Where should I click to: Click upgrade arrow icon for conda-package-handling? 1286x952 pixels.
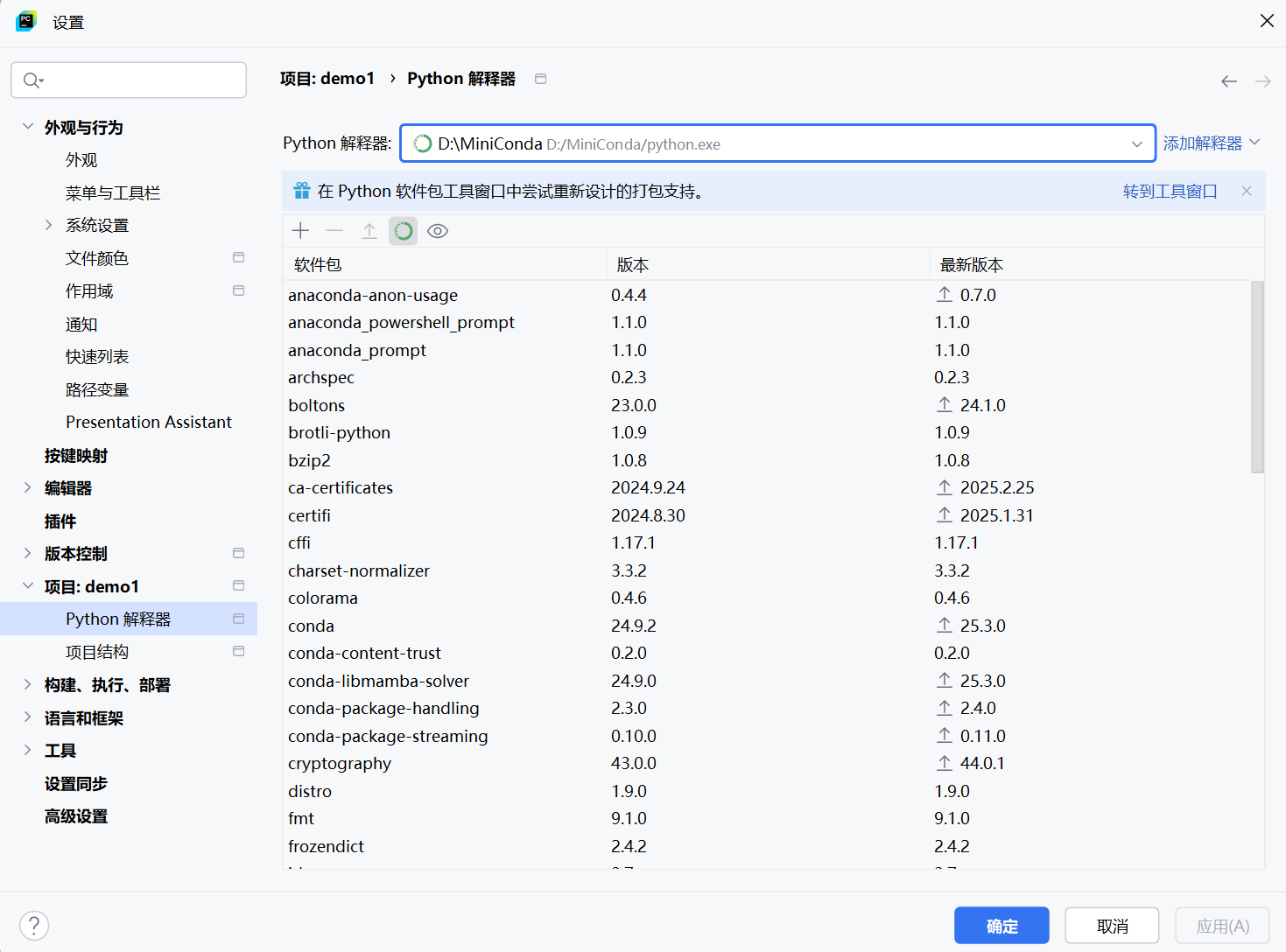945,708
